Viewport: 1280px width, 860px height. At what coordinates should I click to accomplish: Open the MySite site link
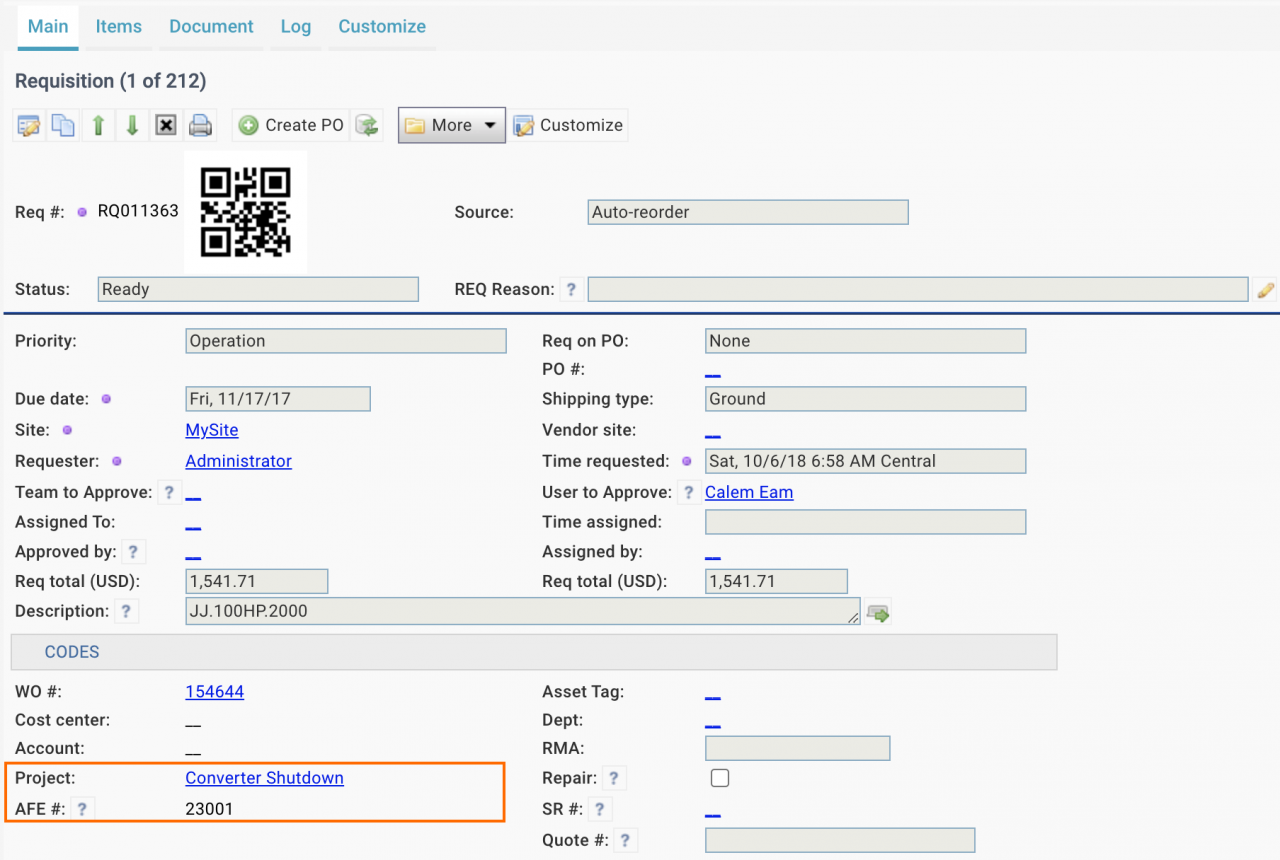click(x=212, y=430)
